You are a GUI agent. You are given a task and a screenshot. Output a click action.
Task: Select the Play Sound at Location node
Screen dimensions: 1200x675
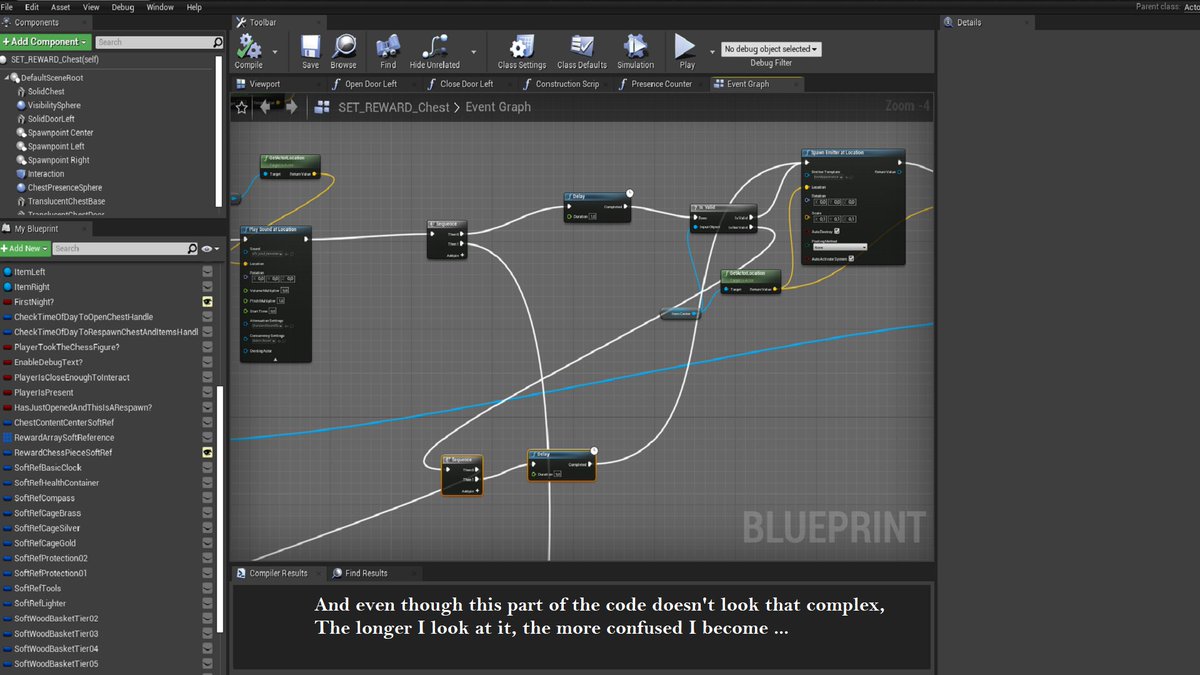pyautogui.click(x=276, y=294)
